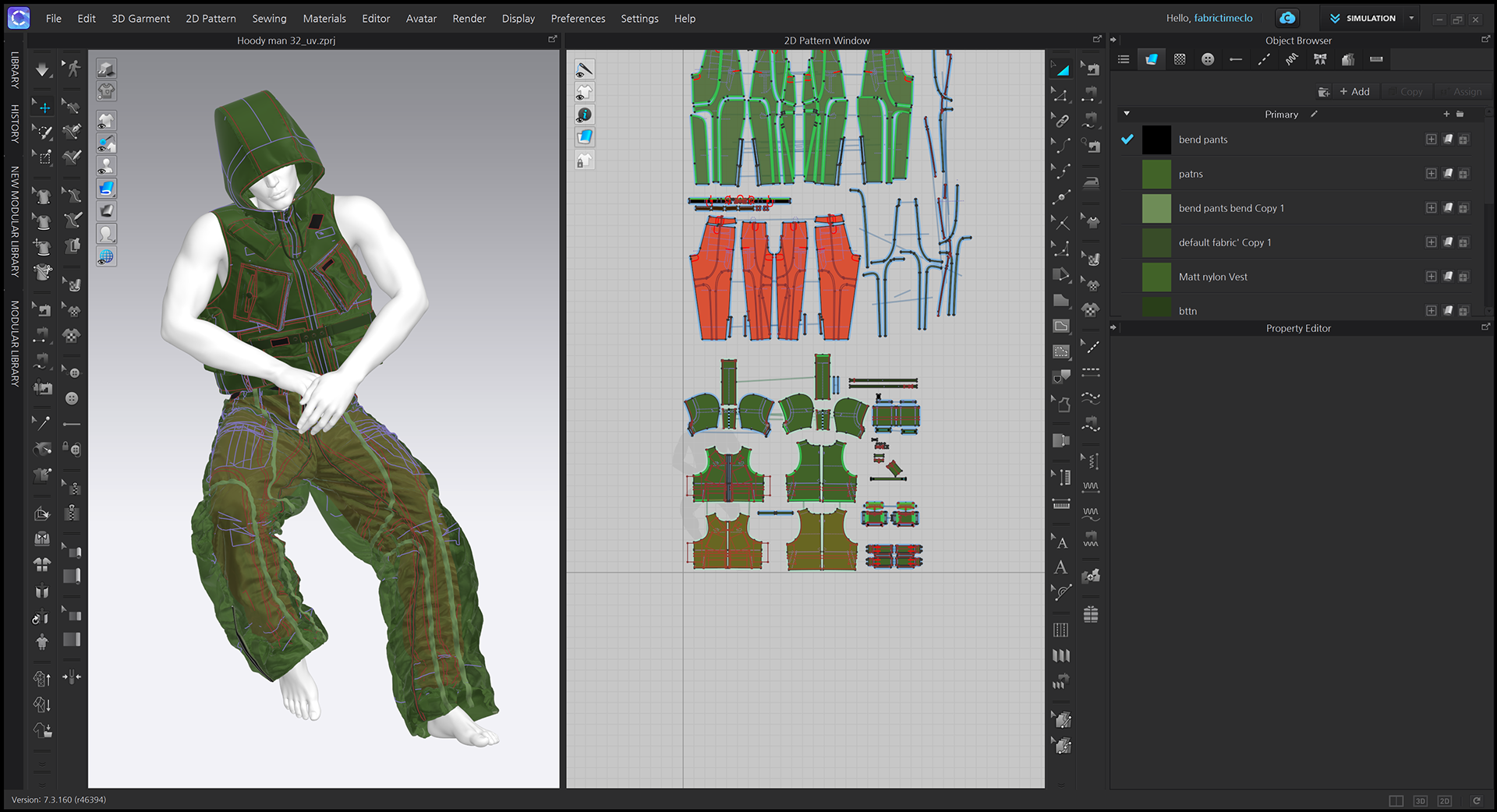Image resolution: width=1497 pixels, height=812 pixels.
Task: Toggle 2D pattern info visibility icon
Action: click(585, 115)
